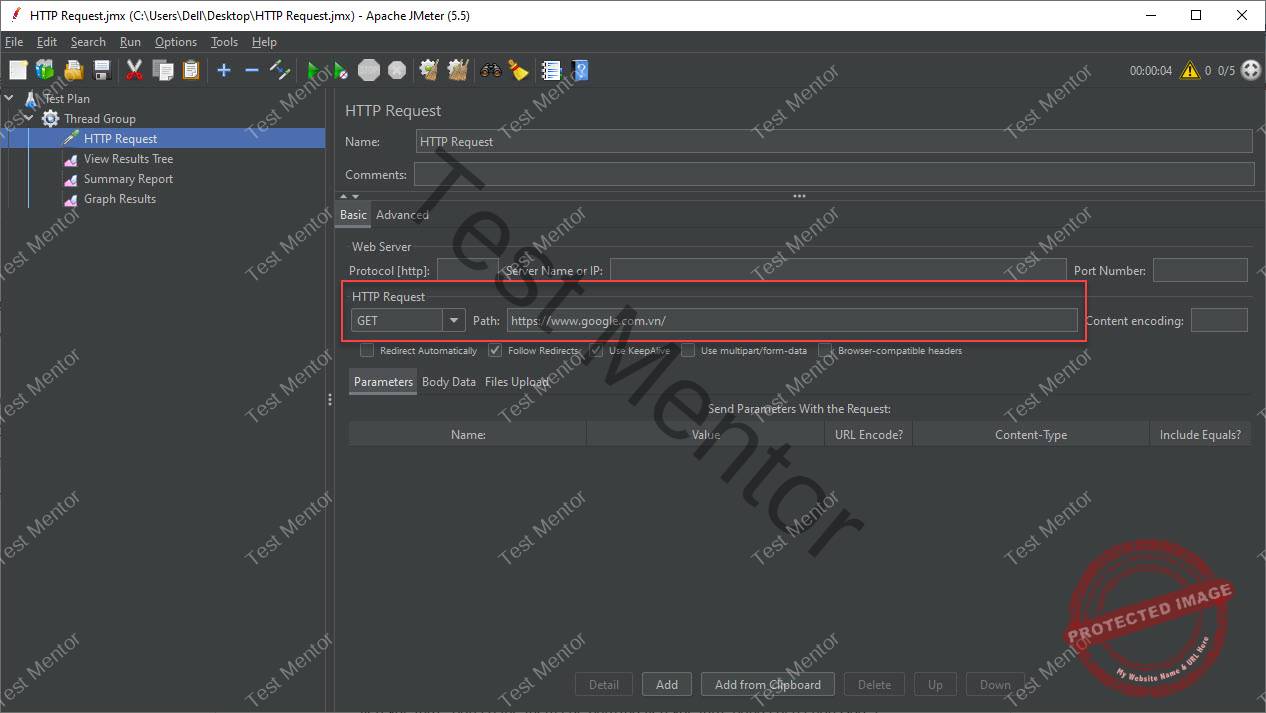Start the test plan with green Start icon

313,70
